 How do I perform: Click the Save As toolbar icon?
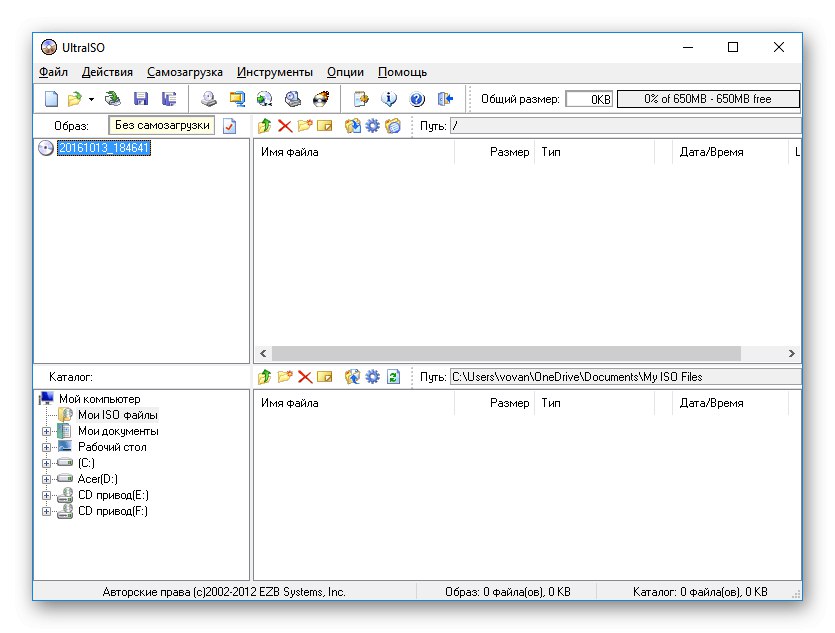coord(169,99)
